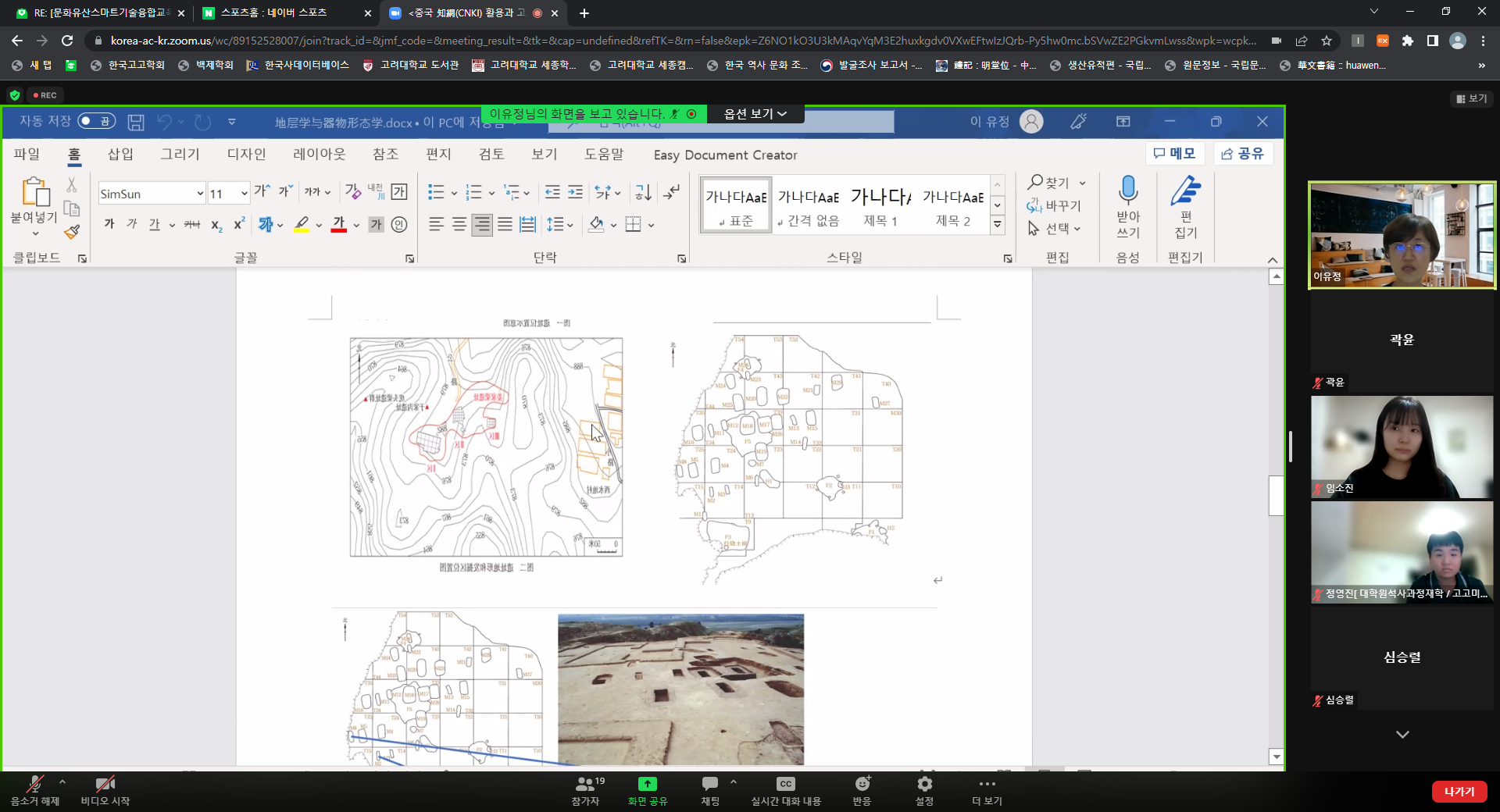Click the green screen share icon
This screenshot has width=1500, height=812.
point(647,784)
